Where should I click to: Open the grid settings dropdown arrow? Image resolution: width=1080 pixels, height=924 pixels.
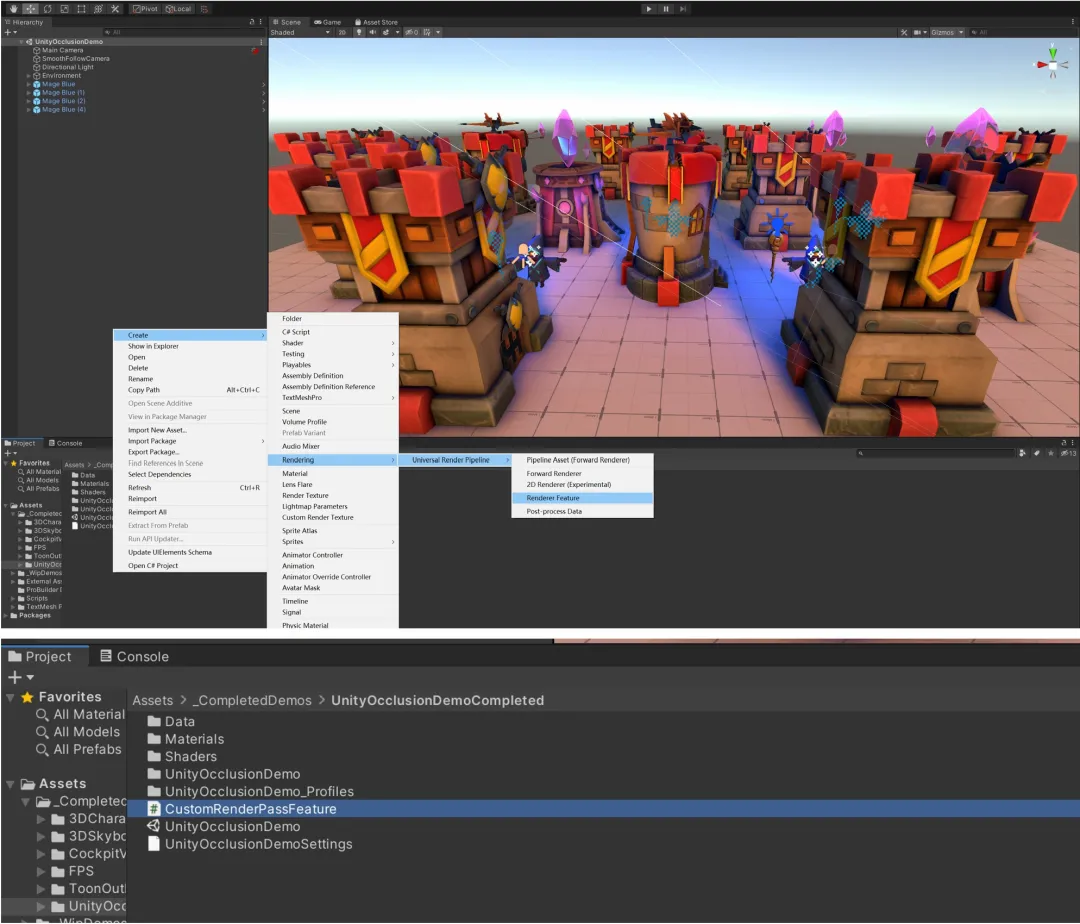(438, 32)
